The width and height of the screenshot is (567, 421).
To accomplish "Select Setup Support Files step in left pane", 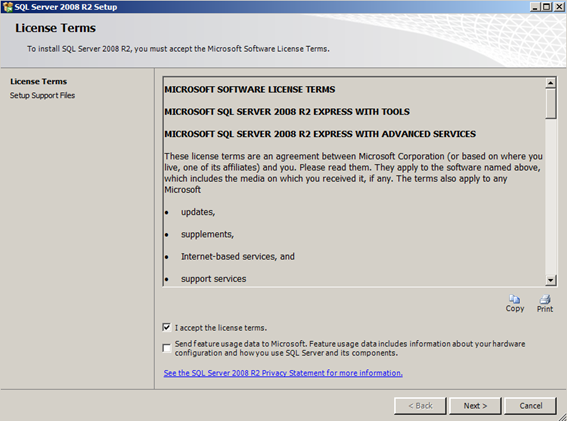I will click(x=42, y=95).
